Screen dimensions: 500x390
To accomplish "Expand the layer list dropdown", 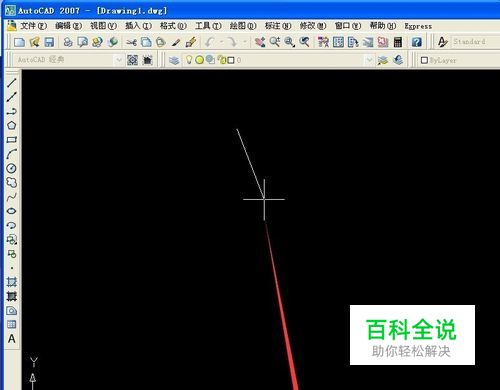I will pyautogui.click(x=369, y=60).
